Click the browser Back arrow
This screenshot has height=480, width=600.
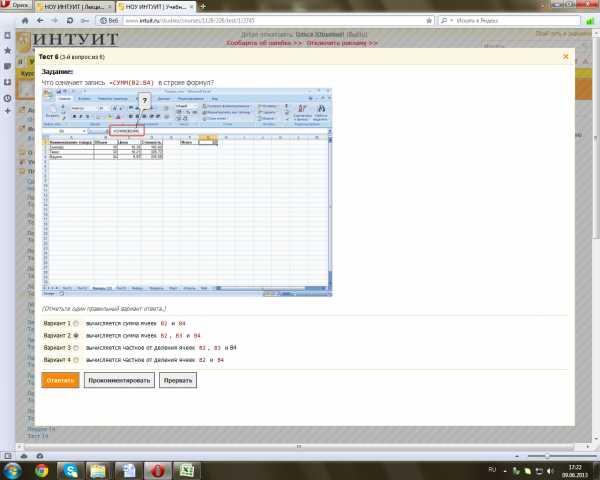(40, 21)
